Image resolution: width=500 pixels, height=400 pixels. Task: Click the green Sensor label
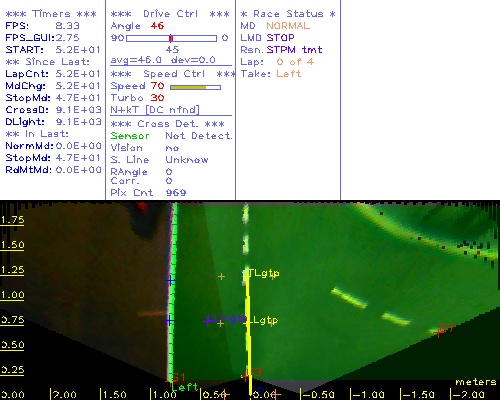130,136
